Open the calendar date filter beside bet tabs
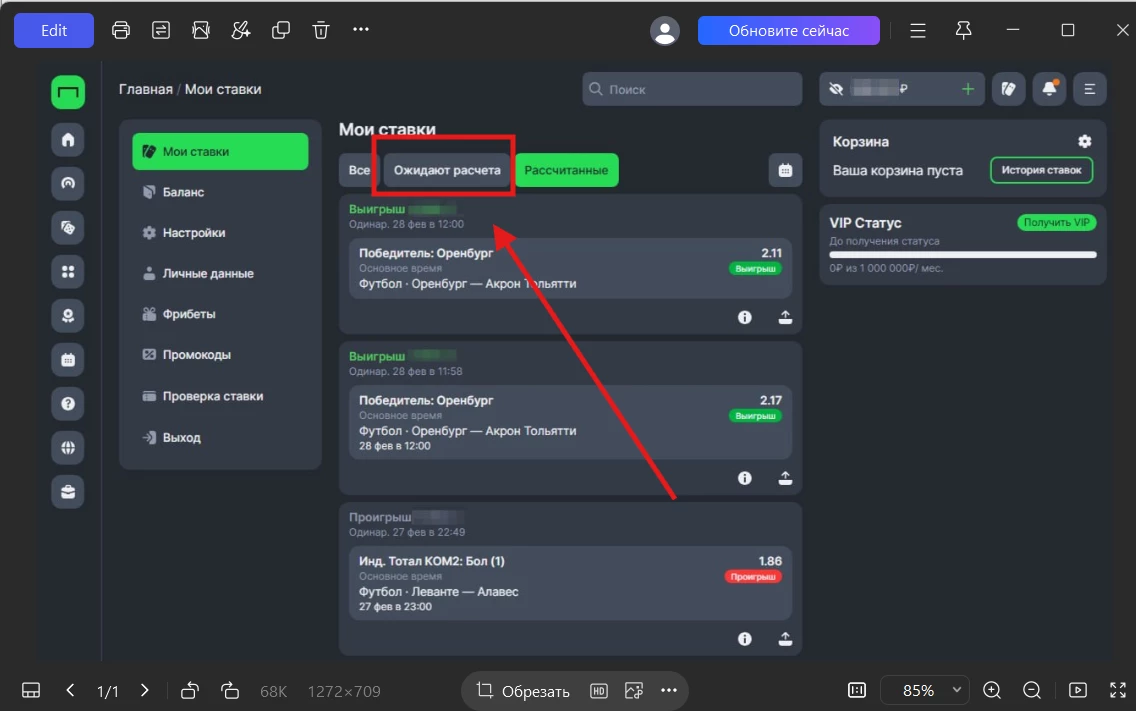This screenshot has height=711, width=1136. 785,170
